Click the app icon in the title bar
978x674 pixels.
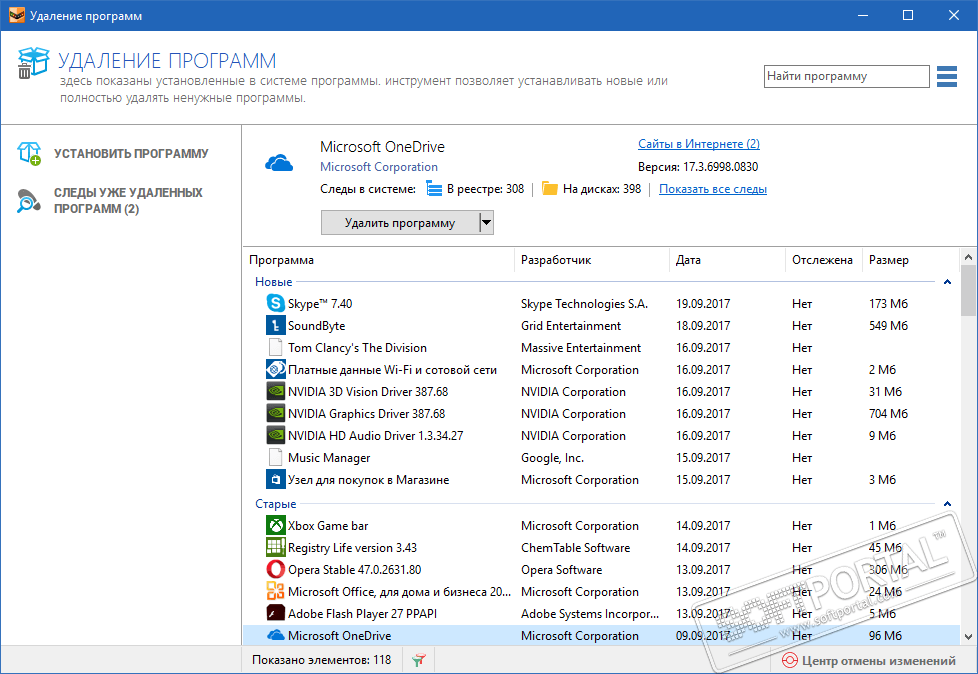pyautogui.click(x=17, y=16)
